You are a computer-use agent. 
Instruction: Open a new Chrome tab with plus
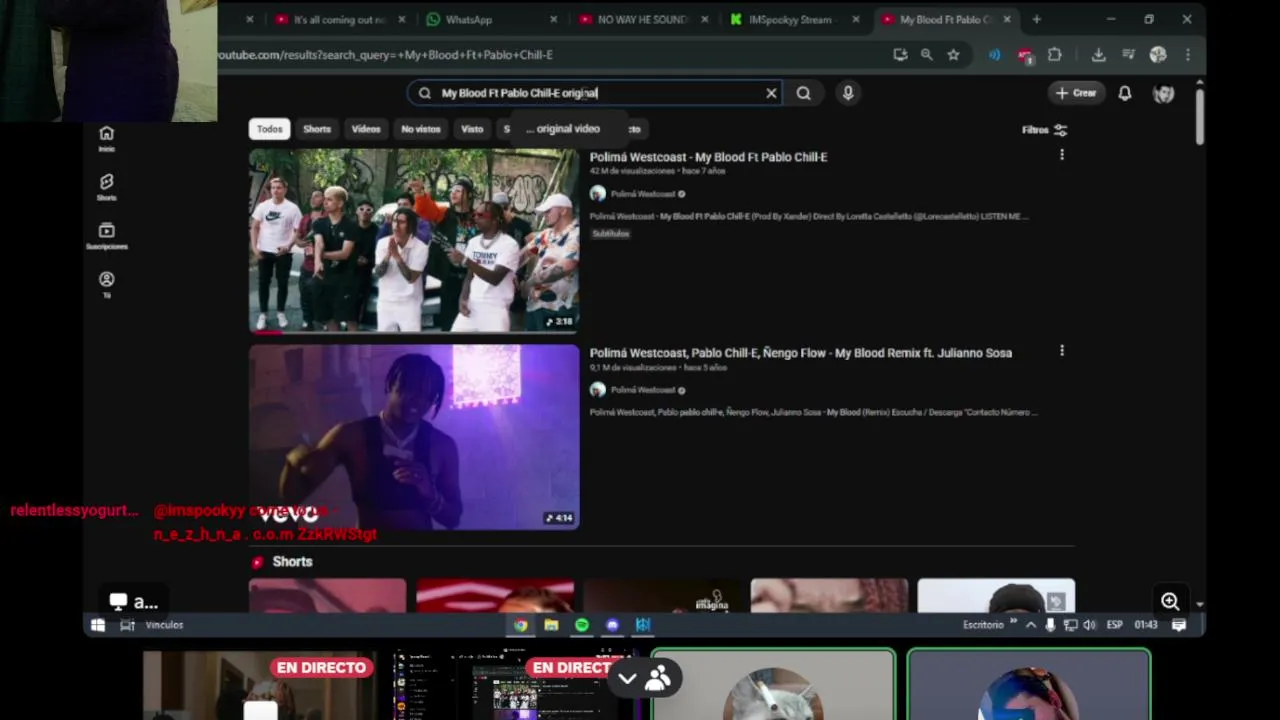pos(1036,19)
